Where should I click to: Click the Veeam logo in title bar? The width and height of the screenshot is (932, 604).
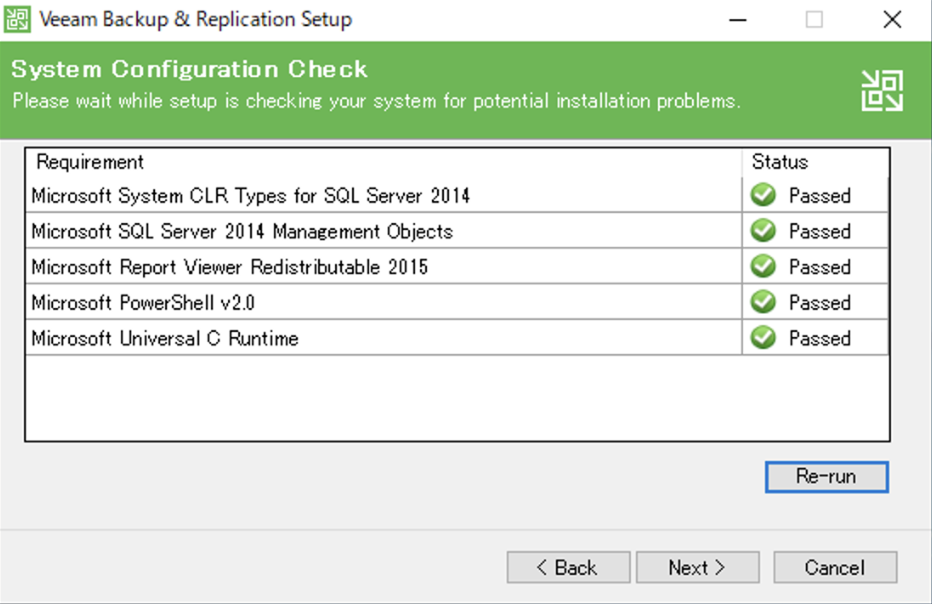click(17, 19)
